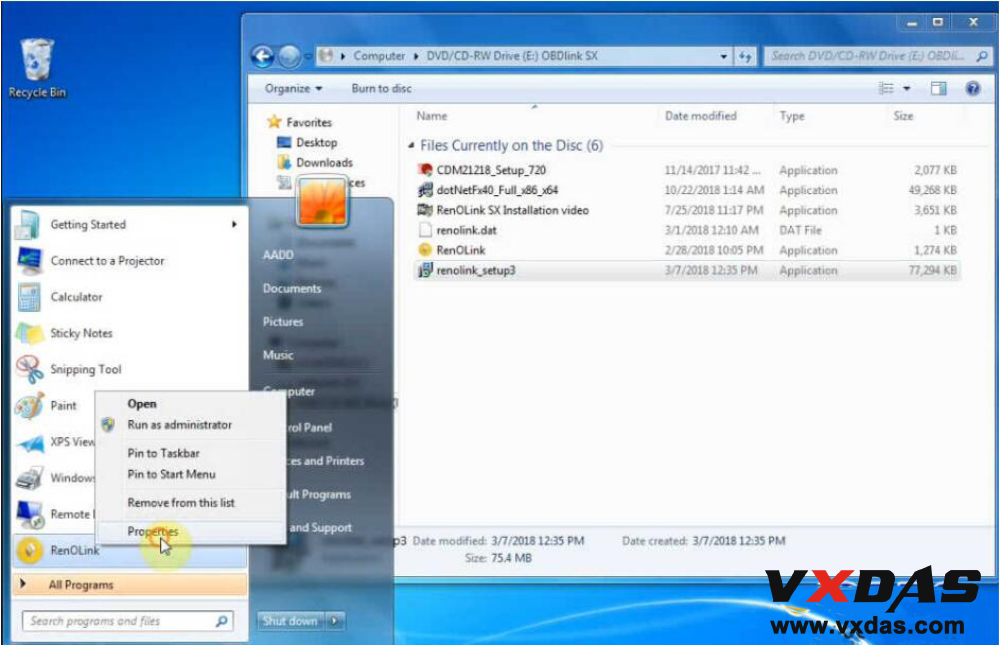This screenshot has height=645, width=1000.
Task: Select Downloads in navigation pane
Action: click(324, 162)
